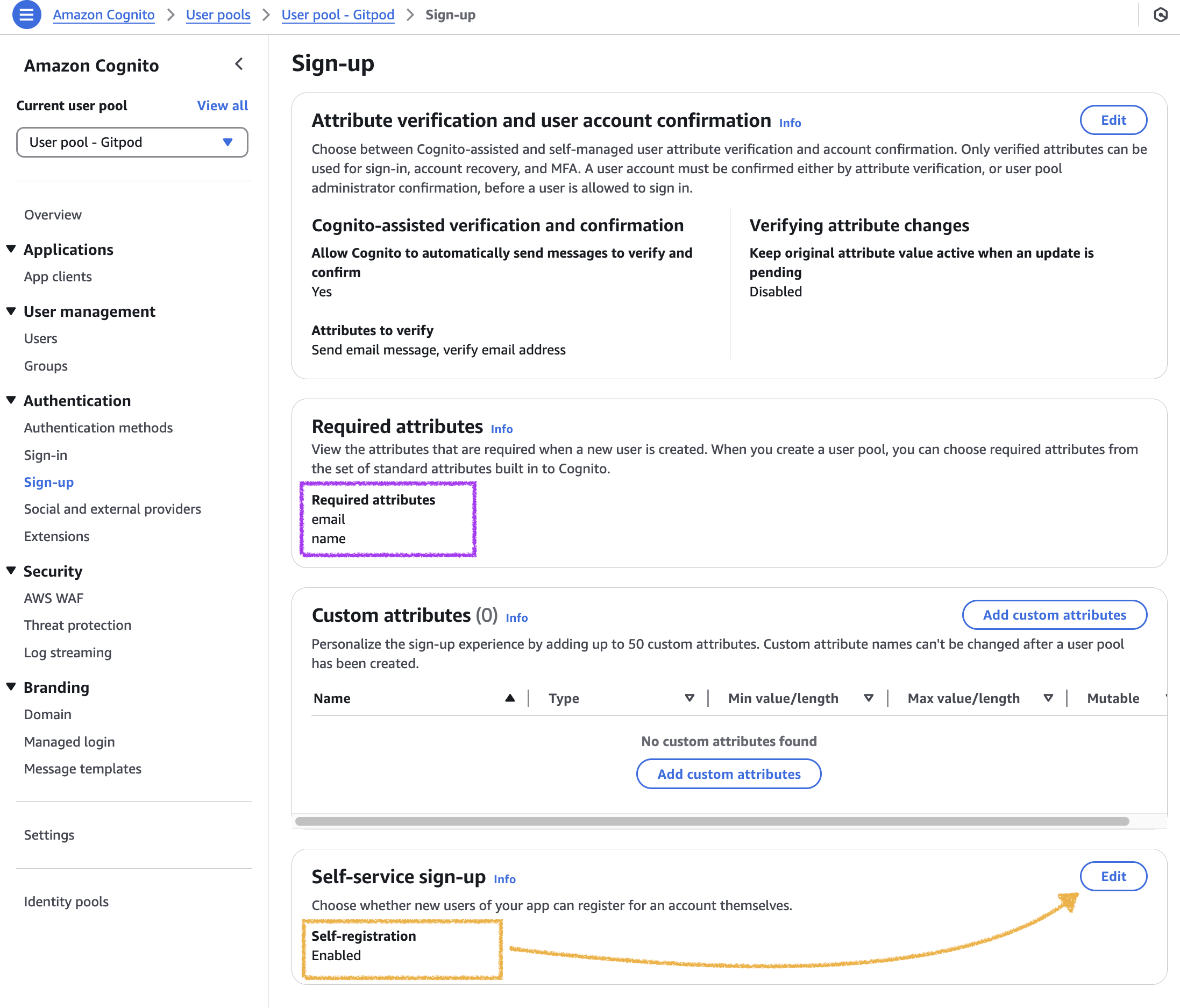Go to Message templates page

pyautogui.click(x=83, y=768)
